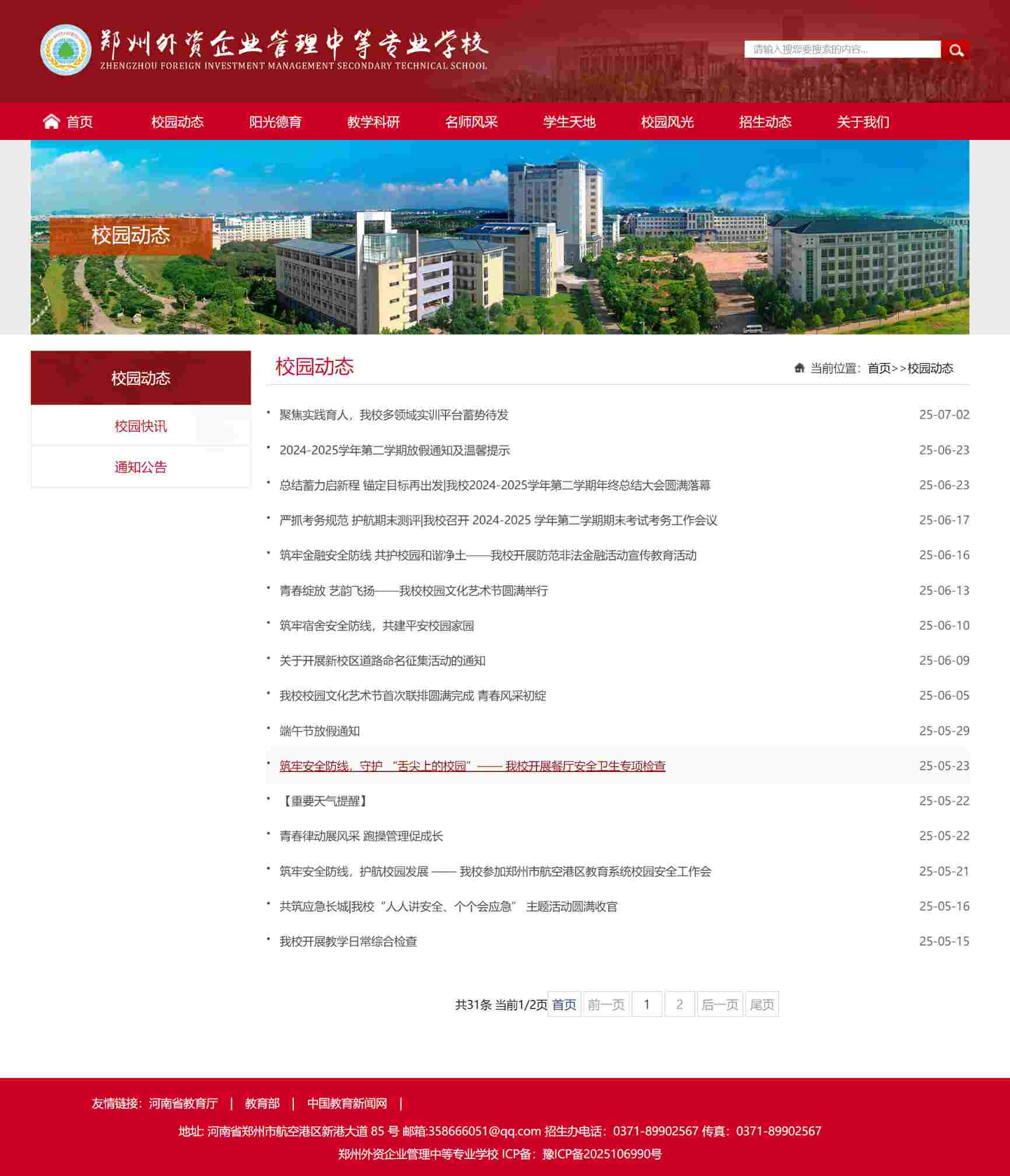Screen dimensions: 1010x1176
Task: Click the home icon in the navigation bar
Action: (52, 122)
